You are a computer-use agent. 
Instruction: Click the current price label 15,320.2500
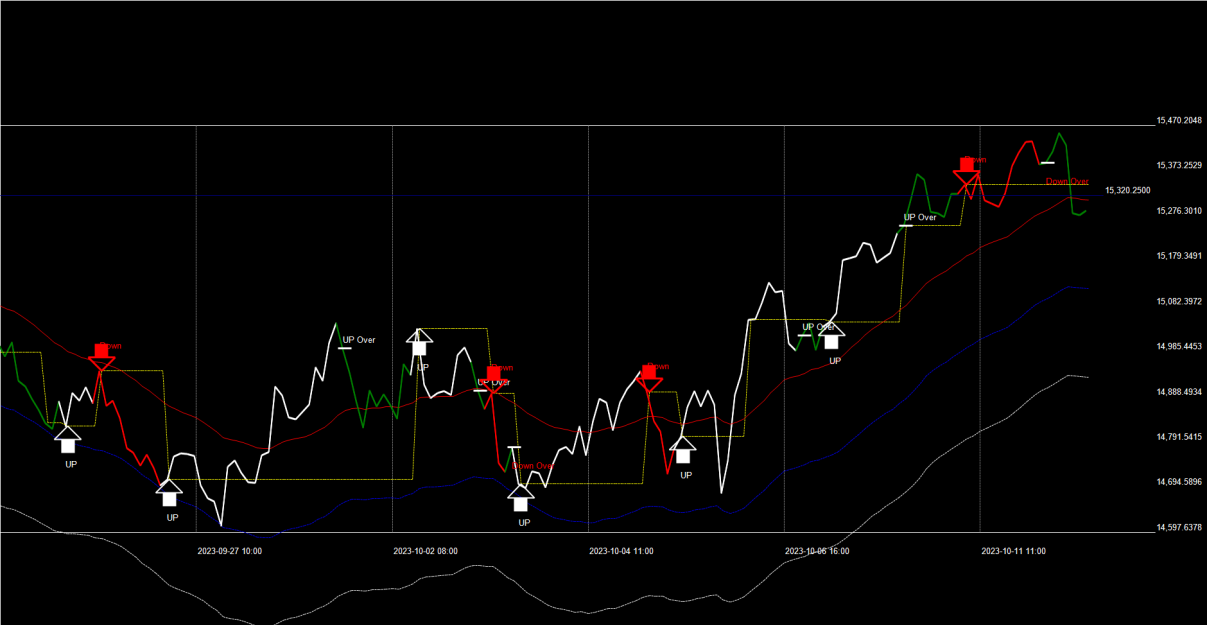1127,190
